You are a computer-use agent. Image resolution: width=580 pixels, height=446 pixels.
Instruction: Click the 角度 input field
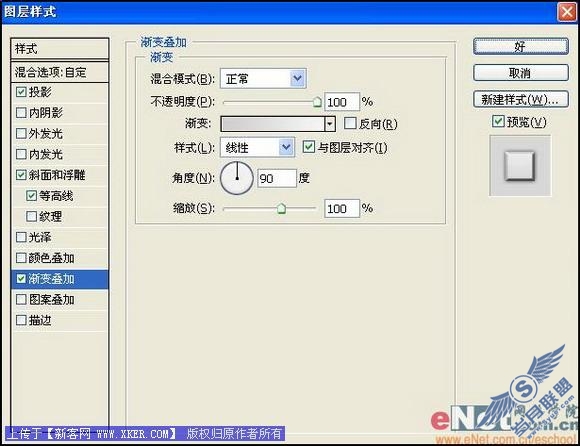(277, 178)
